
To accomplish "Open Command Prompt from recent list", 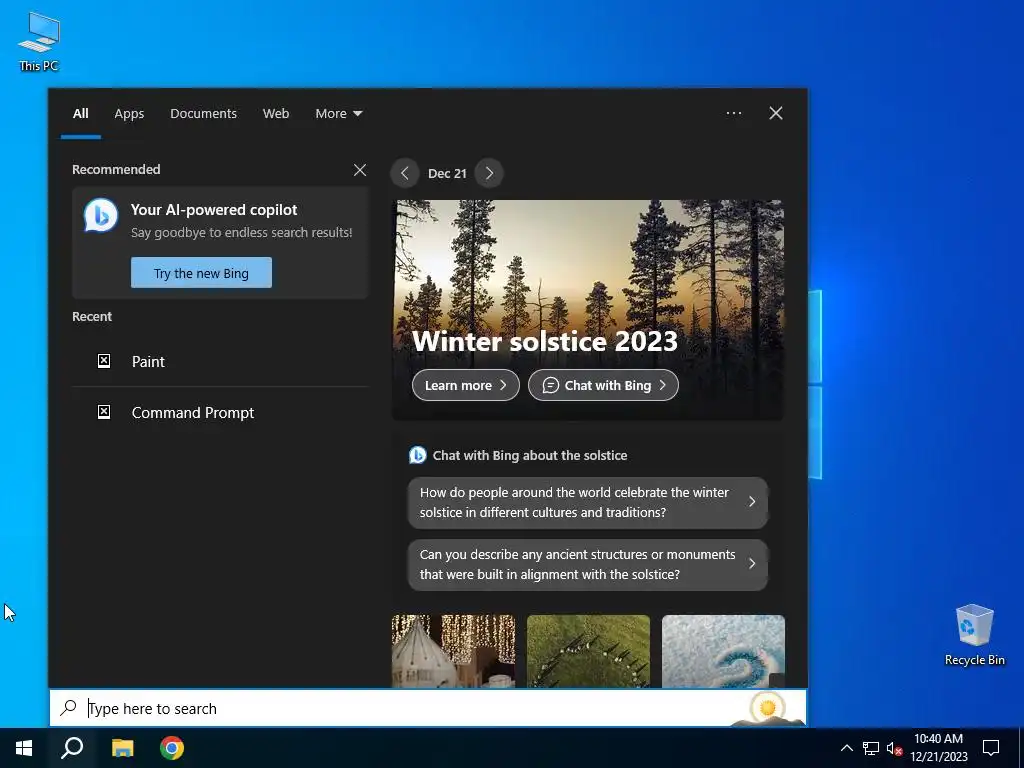I will click(x=220, y=412).
